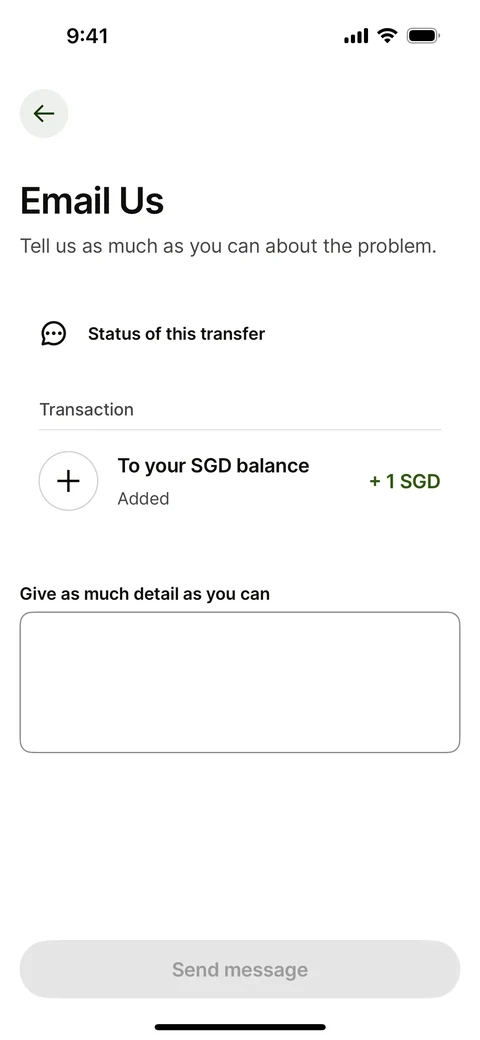Viewport: 480px width, 1040px height.
Task: Click the Email Us heading
Action: 92,200
